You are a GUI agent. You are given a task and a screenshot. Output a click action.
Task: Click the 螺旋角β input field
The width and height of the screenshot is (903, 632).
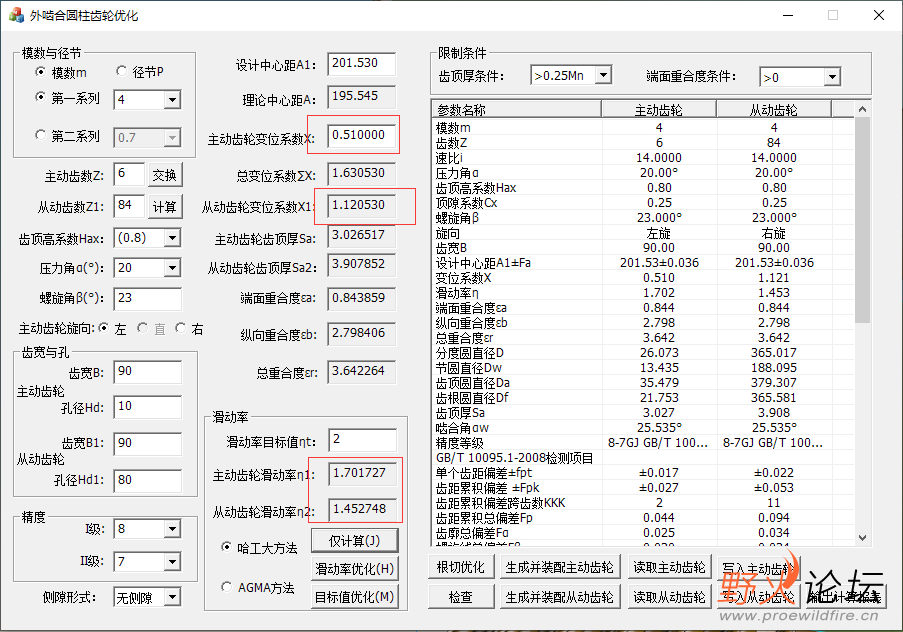tap(147, 298)
